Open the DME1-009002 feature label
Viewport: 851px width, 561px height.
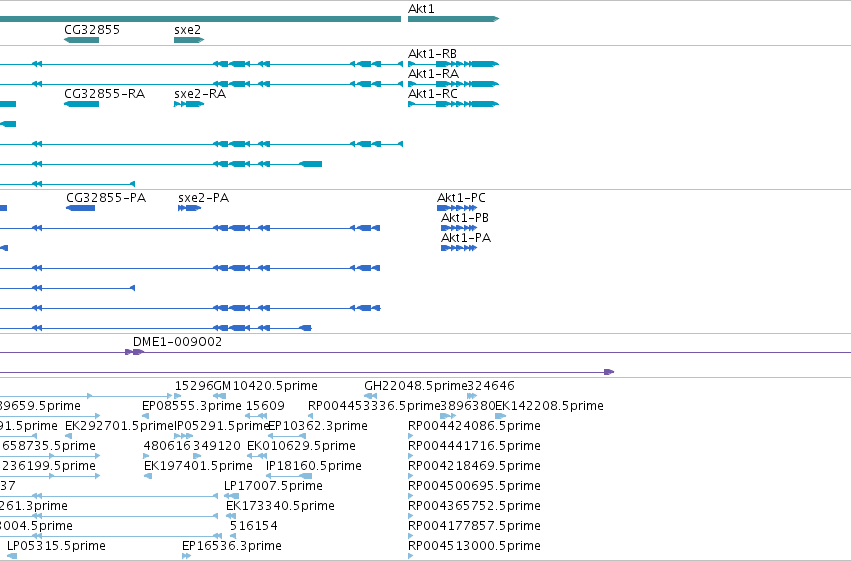(177, 342)
